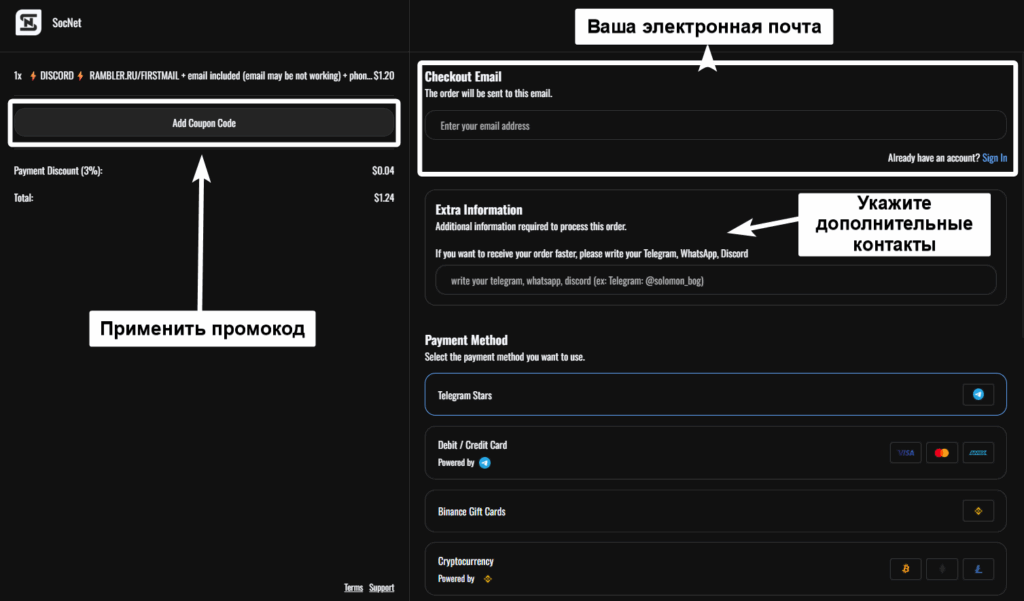This screenshot has height=601, width=1024.
Task: Click the Bitcoin icon
Action: pos(905,569)
